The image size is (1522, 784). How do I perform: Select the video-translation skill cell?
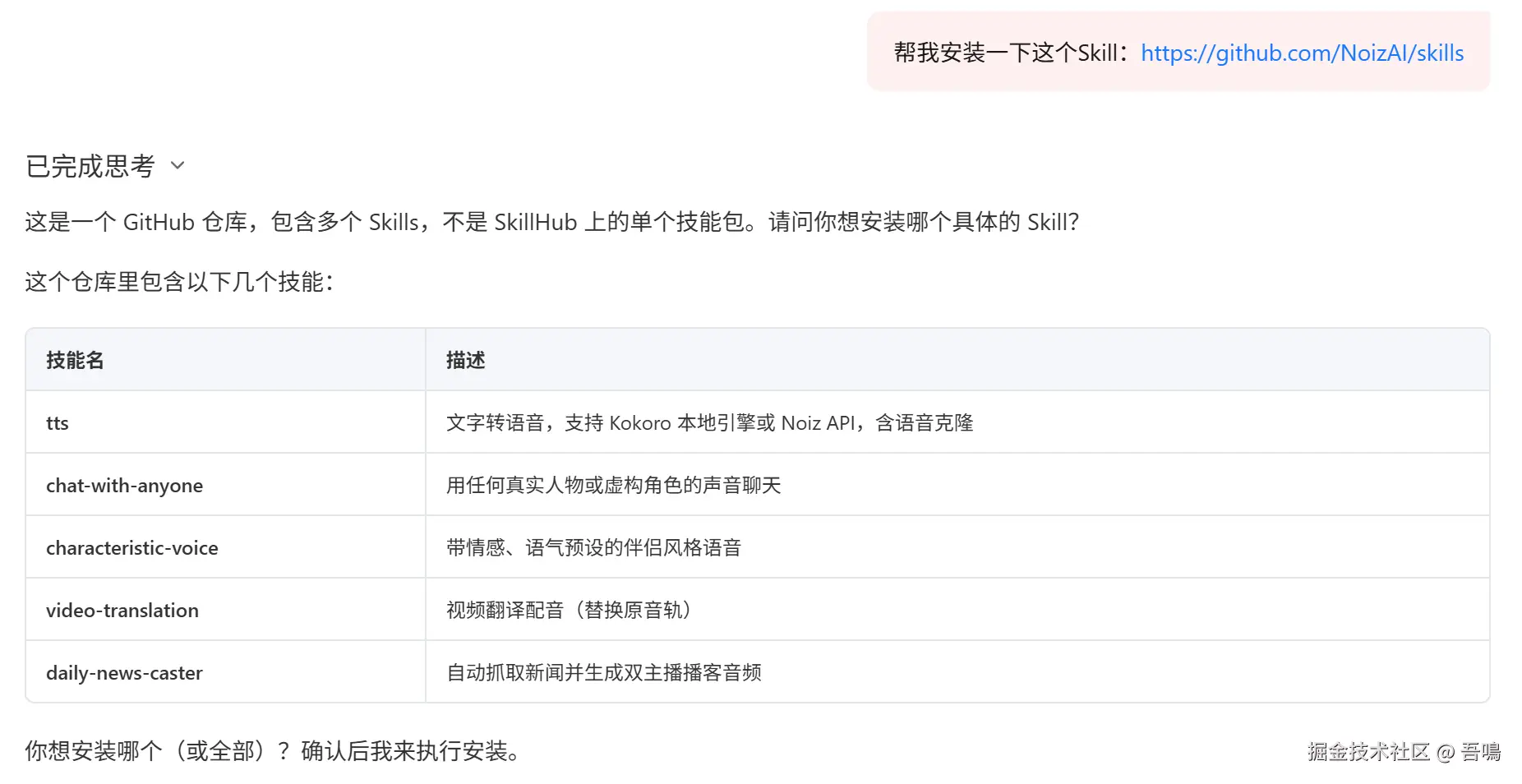(x=122, y=611)
